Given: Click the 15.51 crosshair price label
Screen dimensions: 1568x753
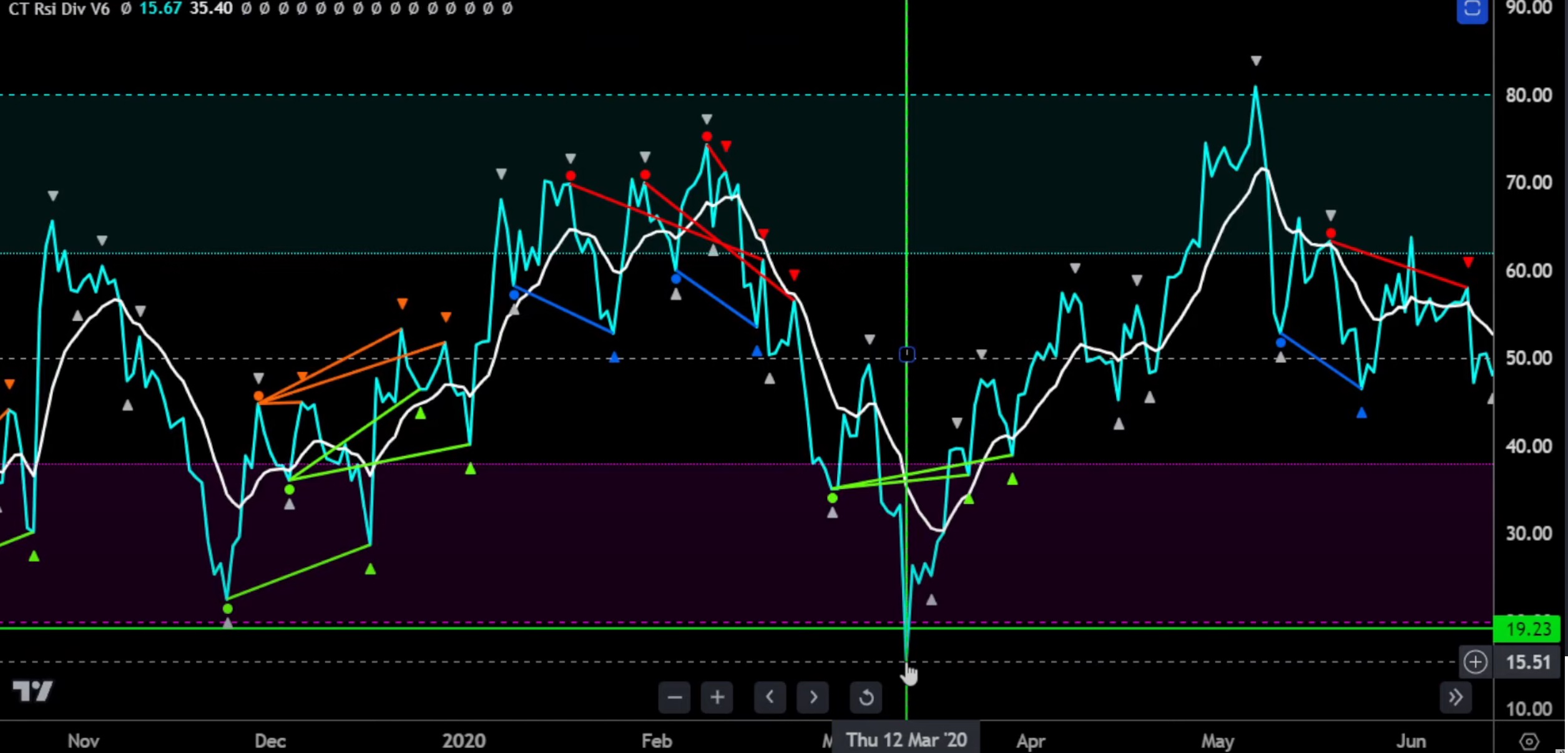Looking at the screenshot, I should pyautogui.click(x=1527, y=662).
